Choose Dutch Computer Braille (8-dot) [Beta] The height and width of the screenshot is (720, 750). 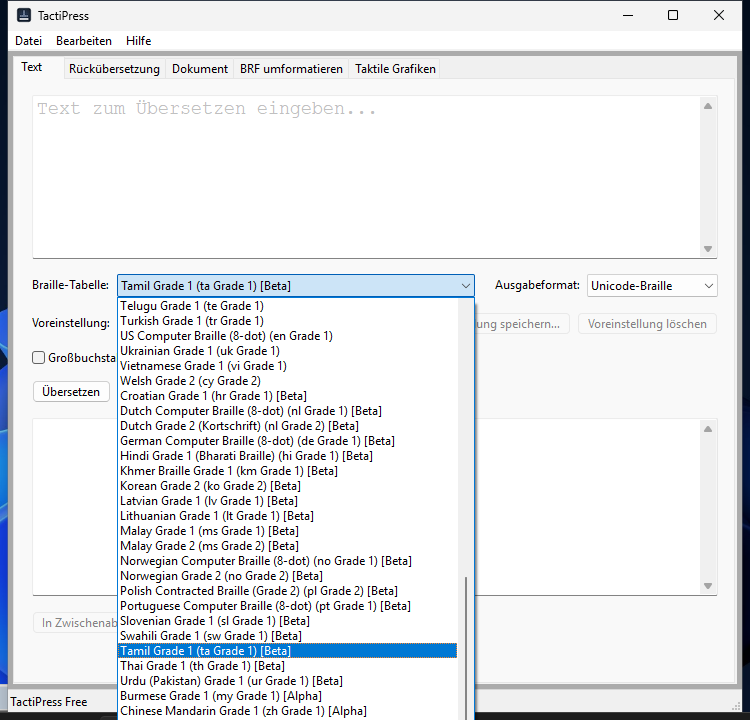[287, 410]
